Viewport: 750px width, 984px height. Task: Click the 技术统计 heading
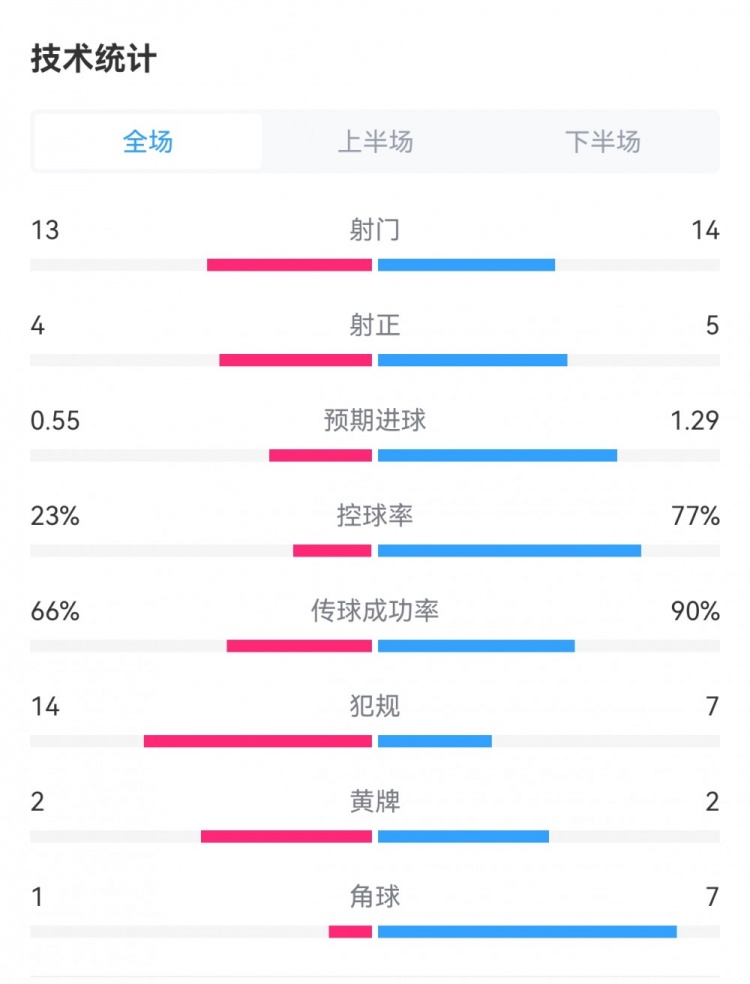click(x=93, y=59)
